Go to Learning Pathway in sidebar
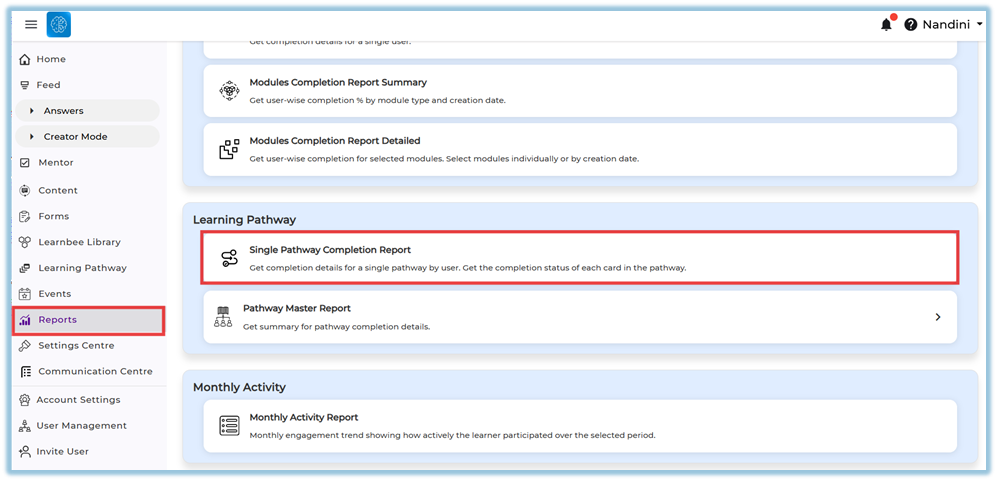This screenshot has width=997, height=481. 82,268
